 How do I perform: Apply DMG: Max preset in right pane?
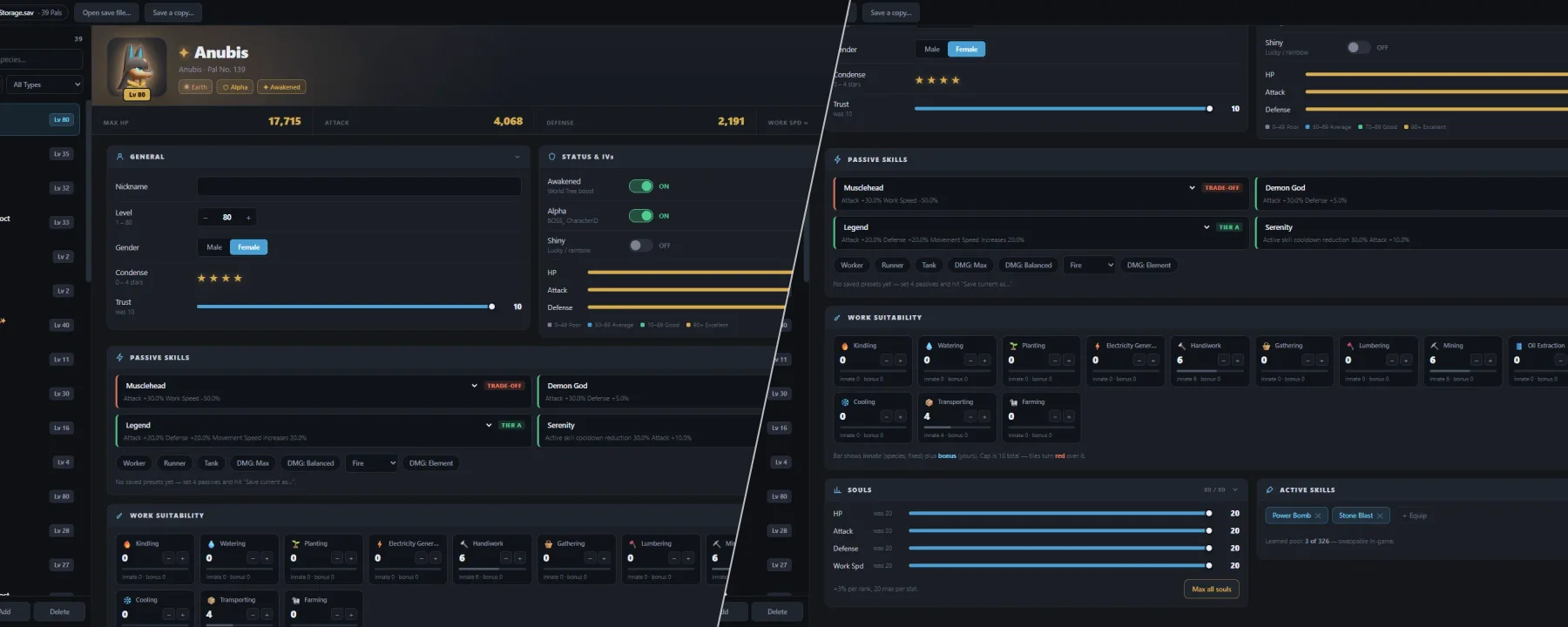point(970,266)
